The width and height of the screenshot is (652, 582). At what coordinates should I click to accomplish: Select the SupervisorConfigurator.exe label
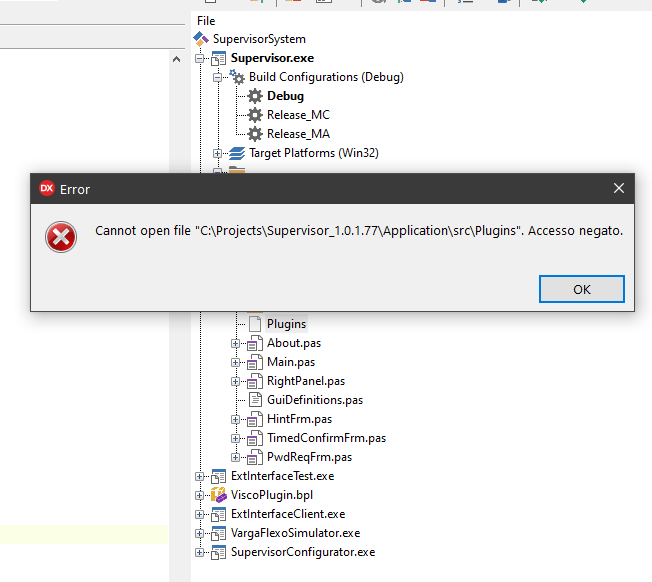click(303, 552)
